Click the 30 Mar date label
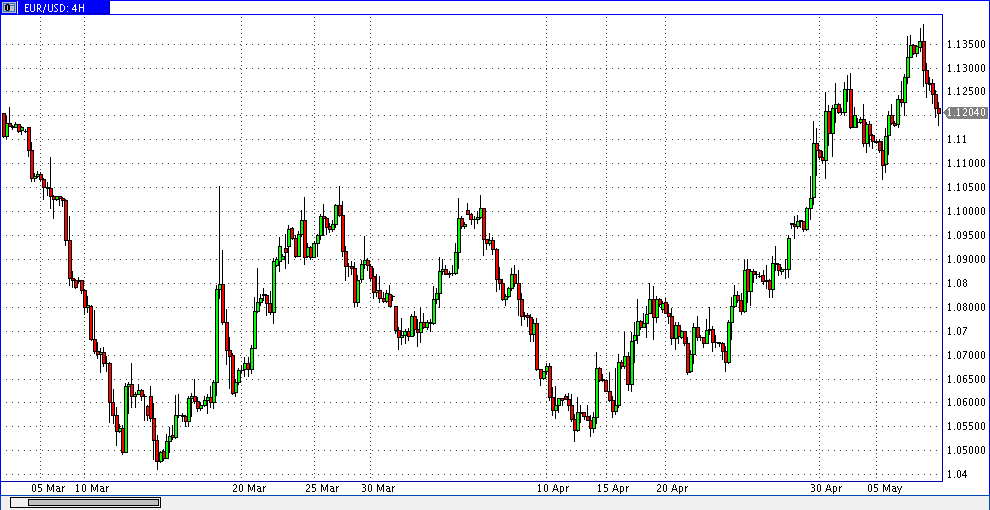The width and height of the screenshot is (990, 510). click(x=378, y=489)
